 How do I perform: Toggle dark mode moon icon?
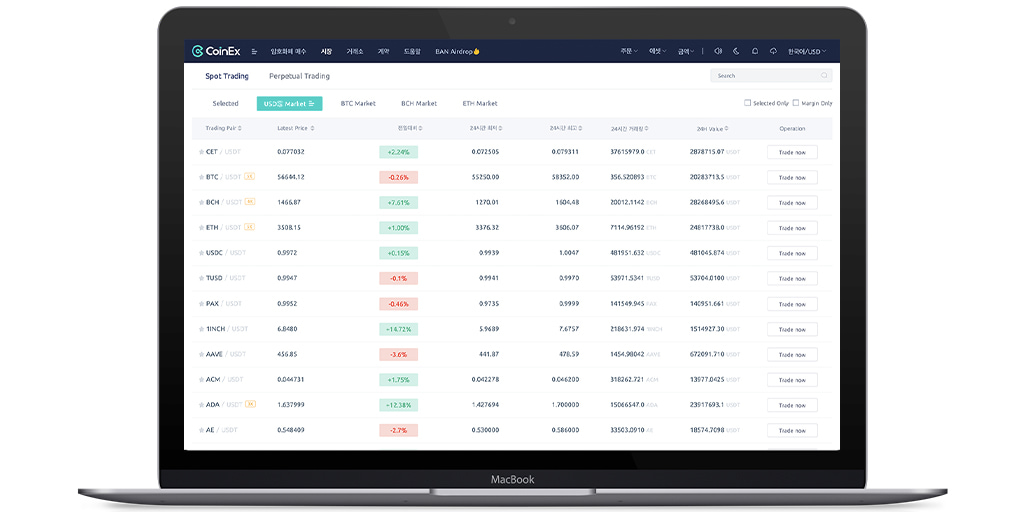pyautogui.click(x=736, y=51)
